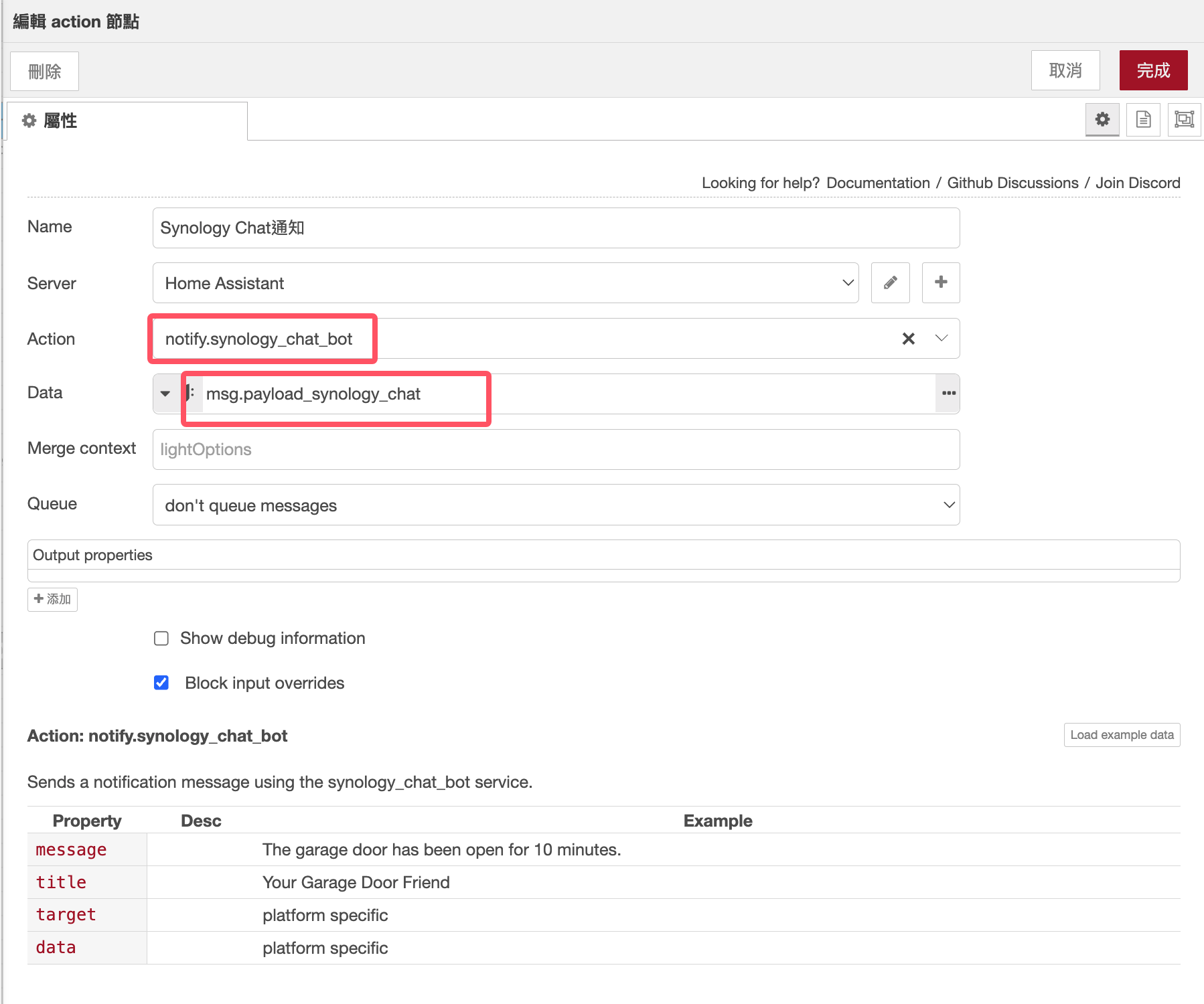
Task: Click the Merge context input field
Action: [x=556, y=450]
